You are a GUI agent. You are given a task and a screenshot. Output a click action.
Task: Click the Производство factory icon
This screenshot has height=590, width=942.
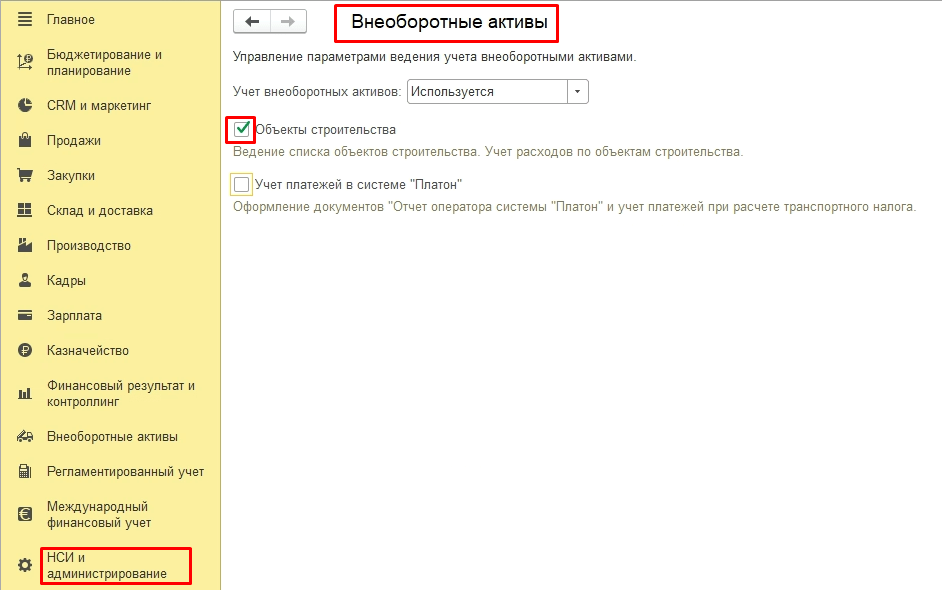[x=25, y=245]
